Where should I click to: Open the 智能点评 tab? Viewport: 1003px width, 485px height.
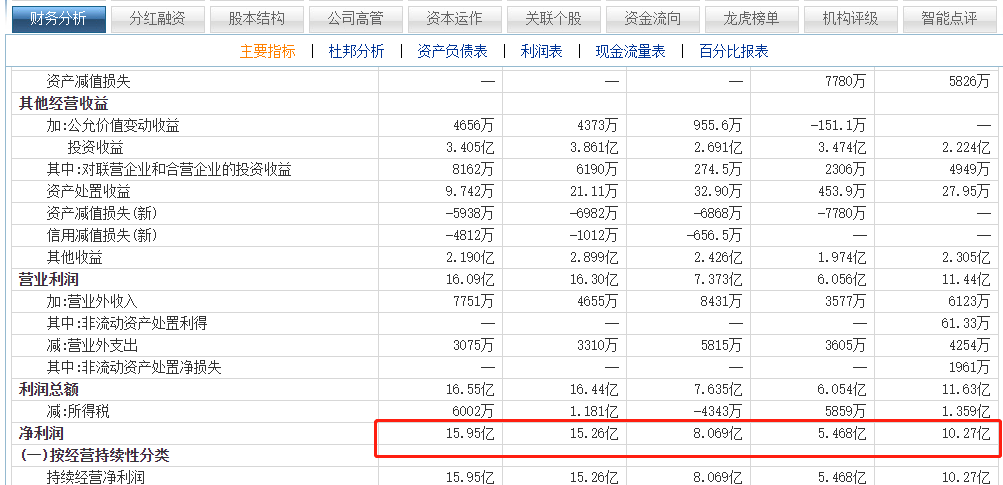949,18
